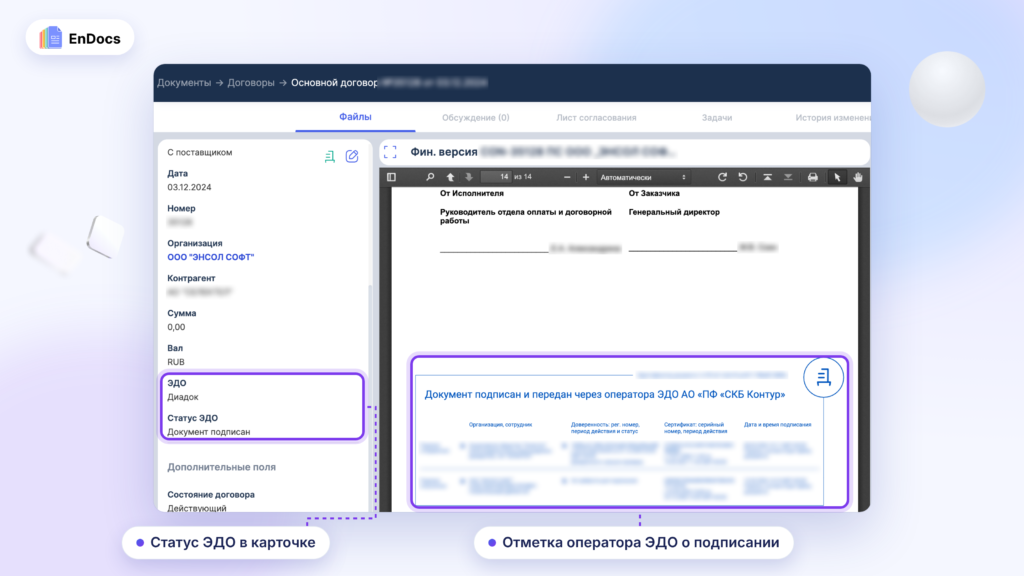
Task: Click the Дата и время подписания column header
Action: point(777,424)
